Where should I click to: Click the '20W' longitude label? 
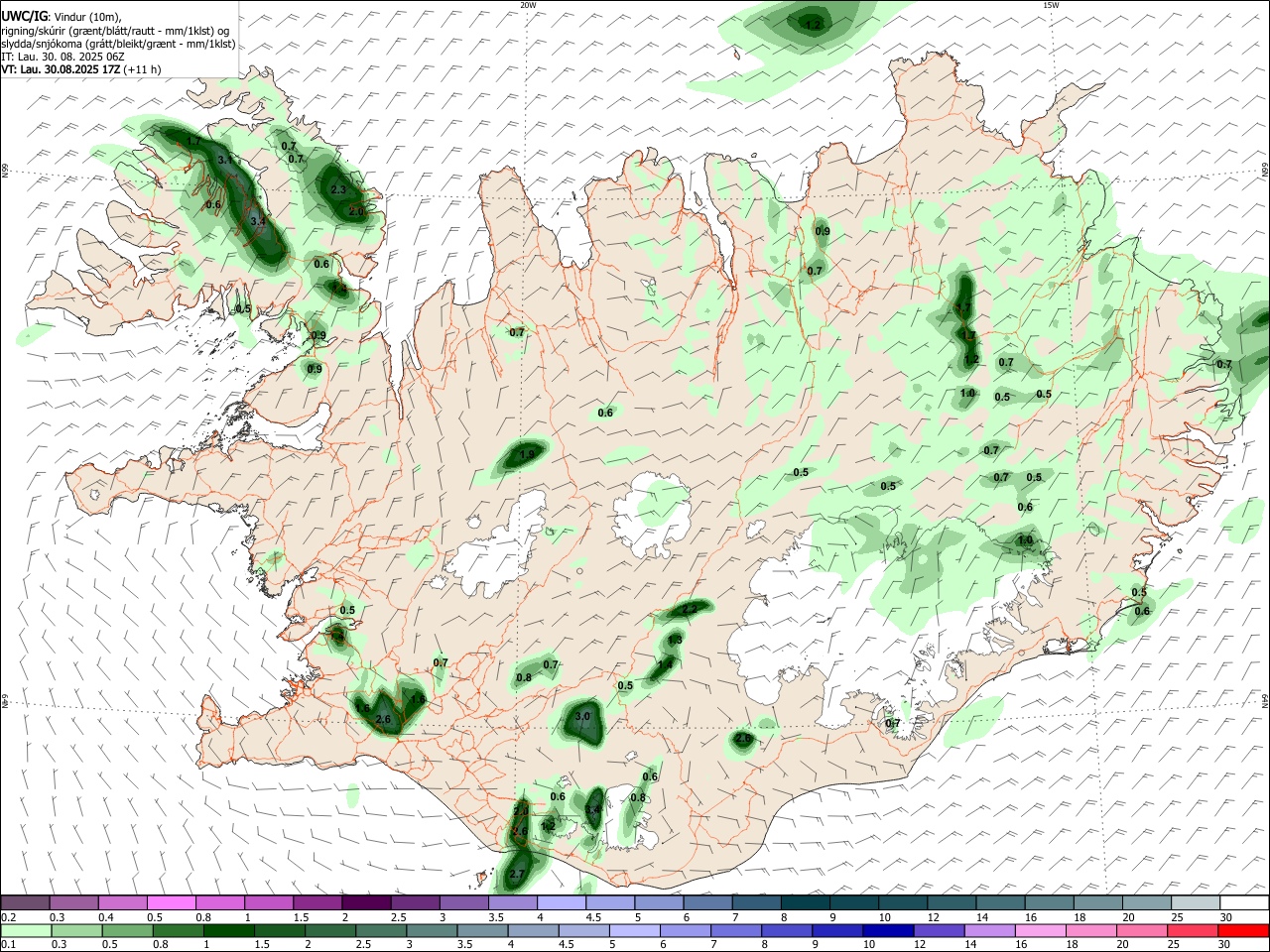[528, 5]
